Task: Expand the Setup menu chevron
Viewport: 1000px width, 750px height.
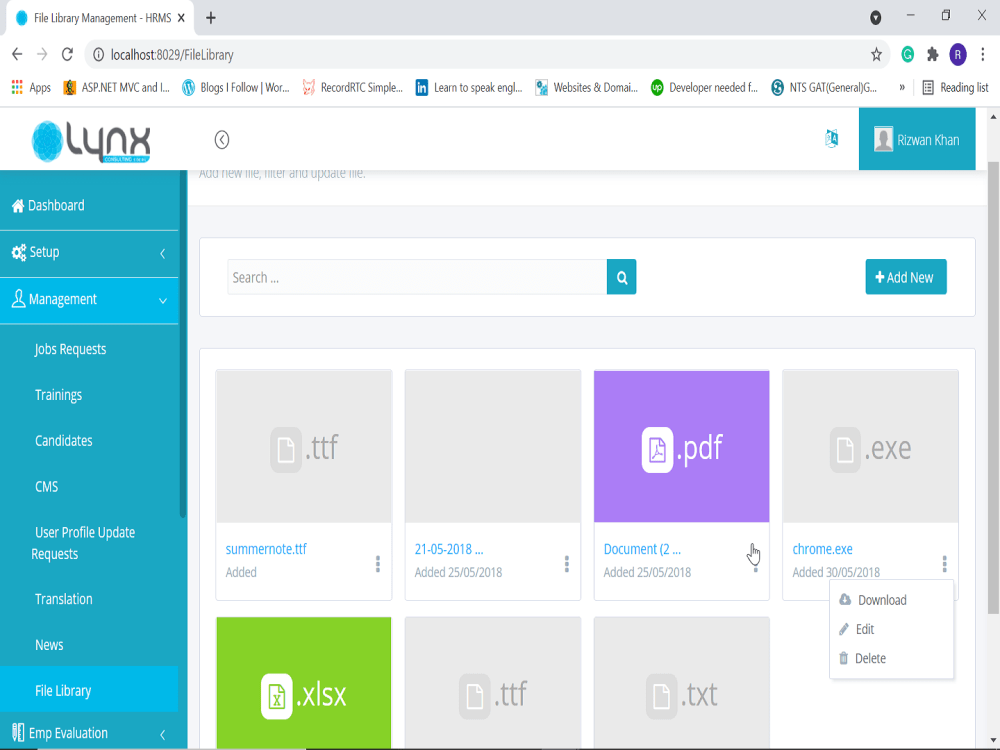Action: [163, 253]
